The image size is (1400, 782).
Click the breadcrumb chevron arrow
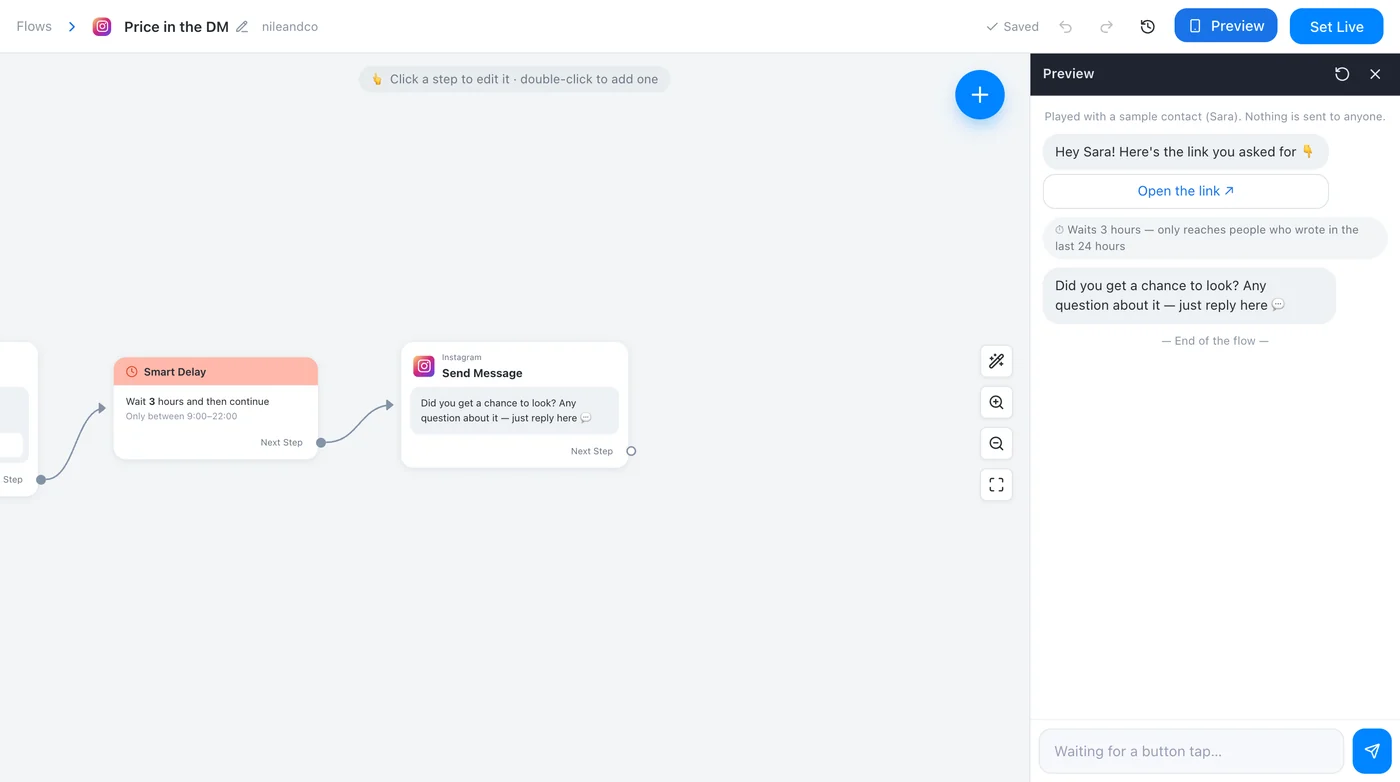point(72,27)
